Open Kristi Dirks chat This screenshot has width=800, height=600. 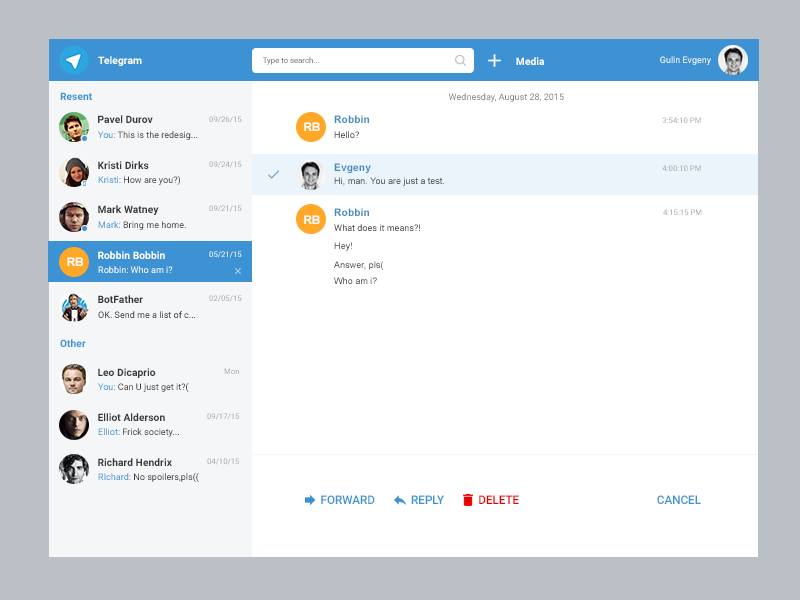[x=151, y=172]
